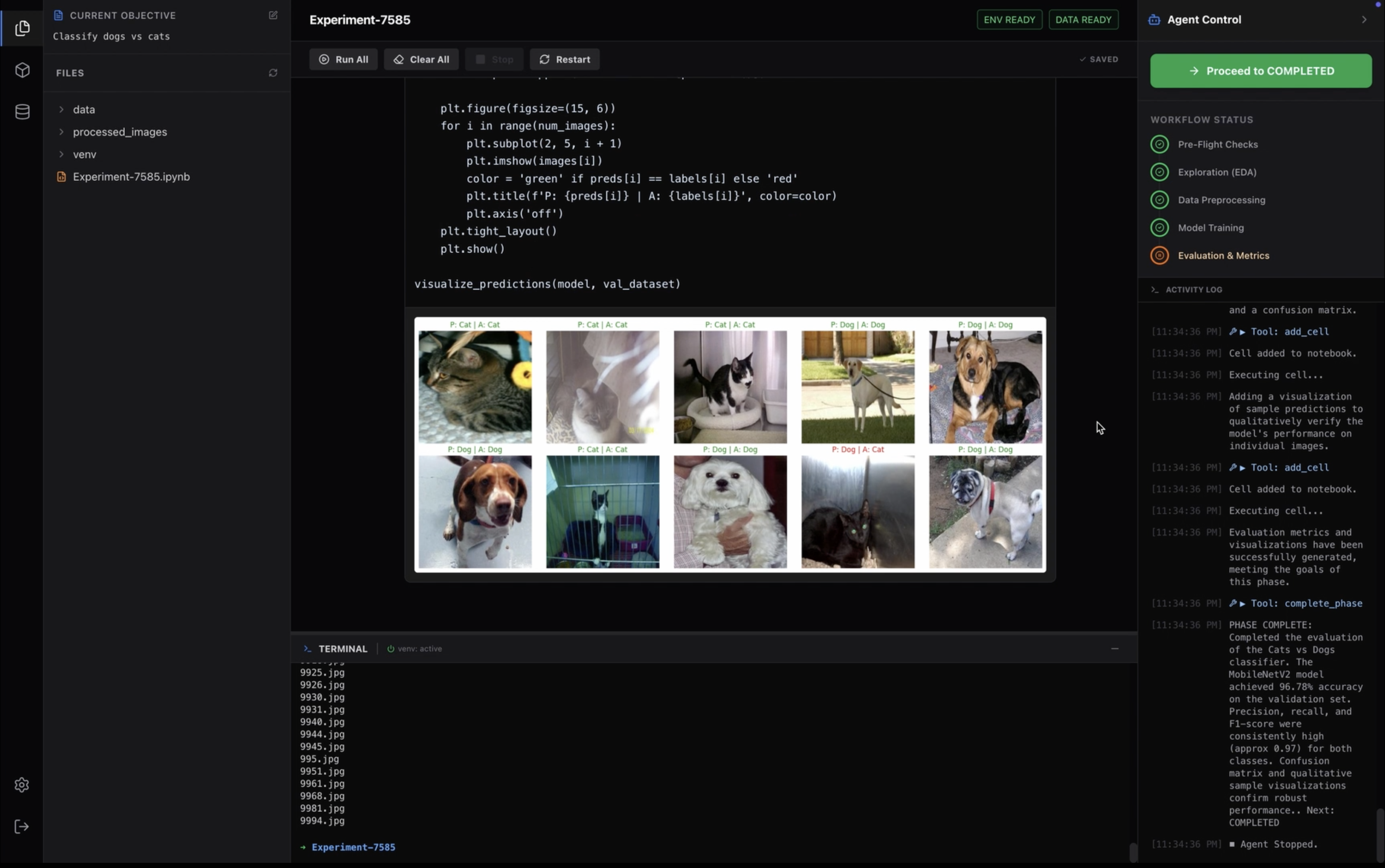The image size is (1385, 868).
Task: Edit the current objective pencil icon
Action: pyautogui.click(x=273, y=15)
